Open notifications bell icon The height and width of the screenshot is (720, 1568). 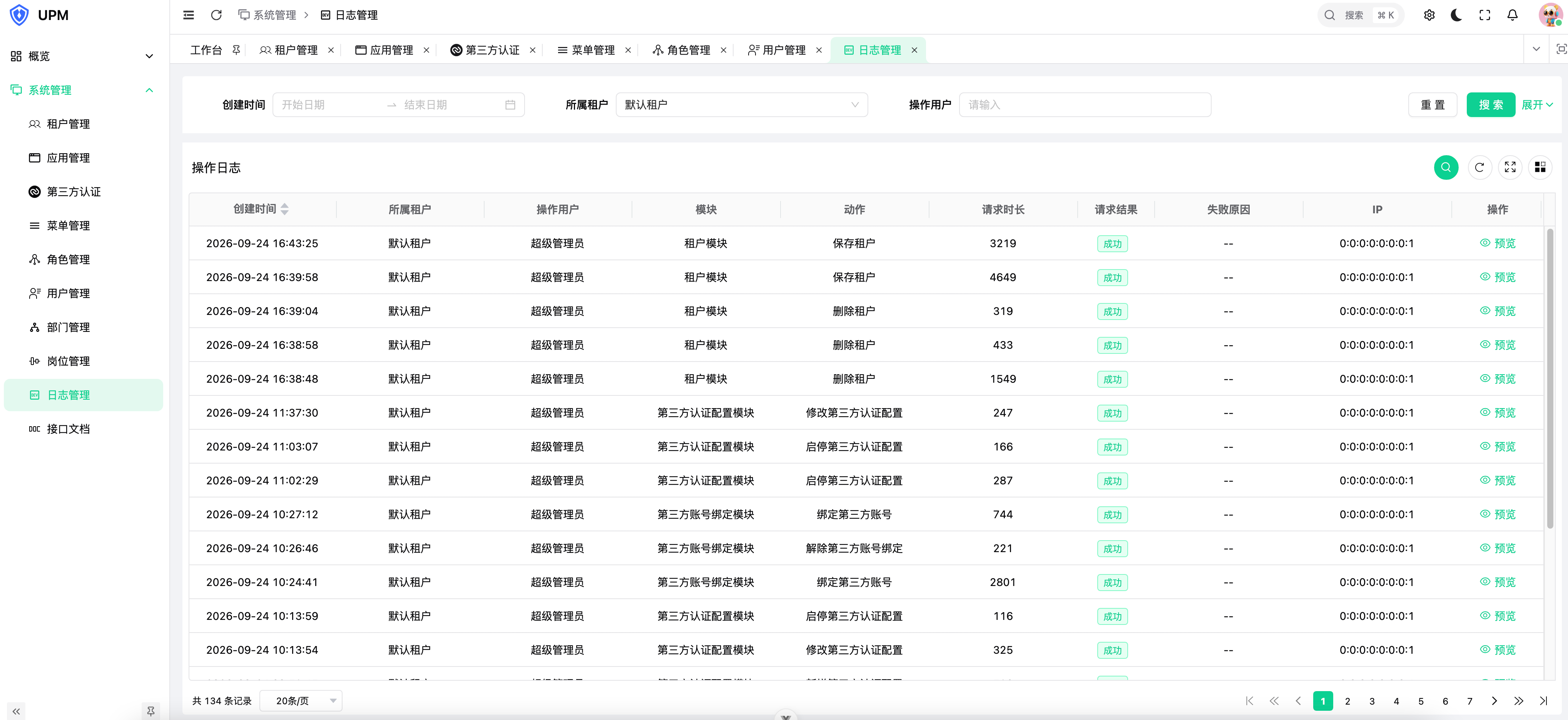tap(1513, 15)
